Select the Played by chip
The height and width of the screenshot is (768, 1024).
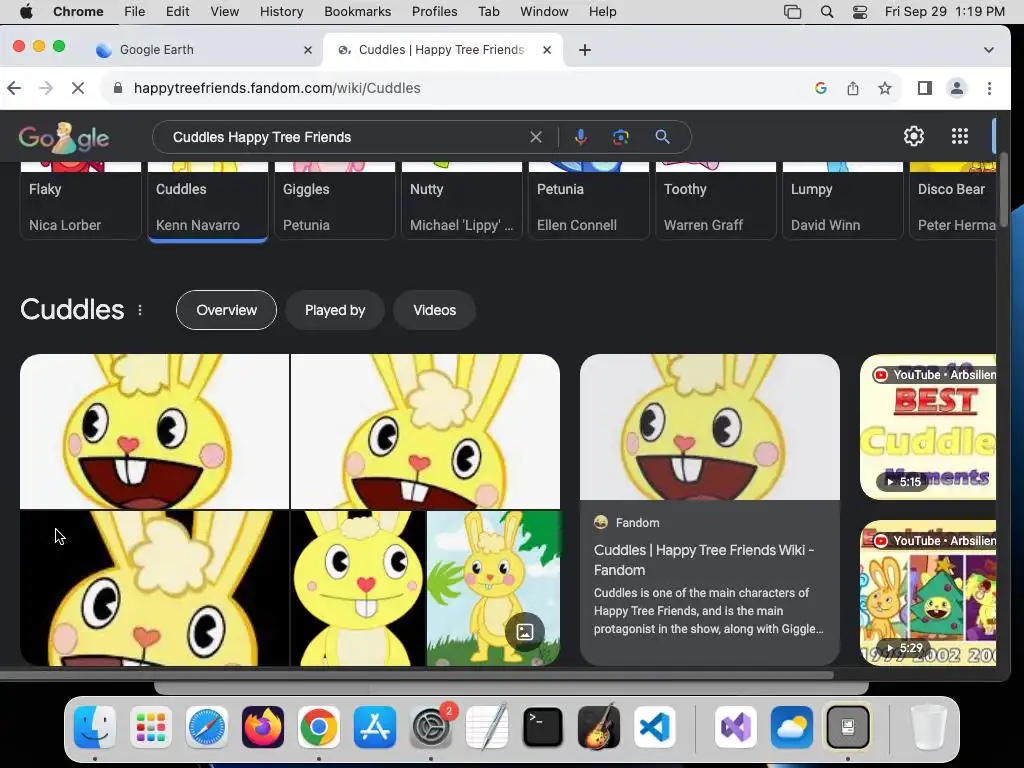[335, 310]
